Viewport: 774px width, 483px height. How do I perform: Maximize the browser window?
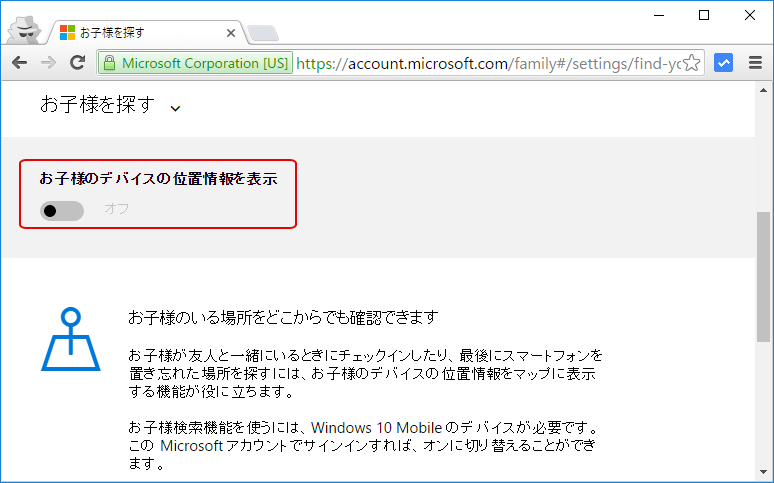[x=704, y=16]
